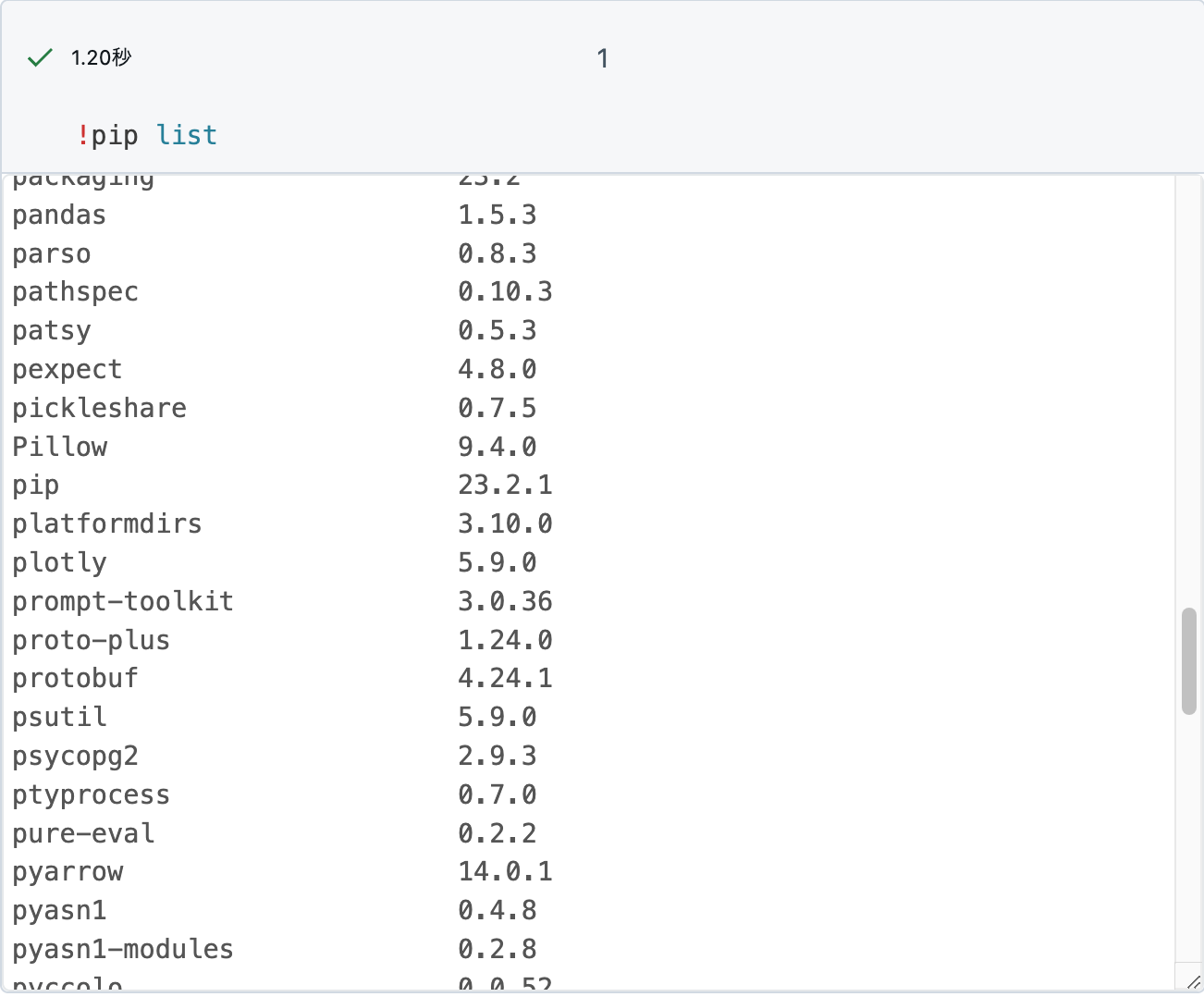1204x997 pixels.
Task: Click the "plotly" package name
Action: pyautogui.click(x=59, y=561)
